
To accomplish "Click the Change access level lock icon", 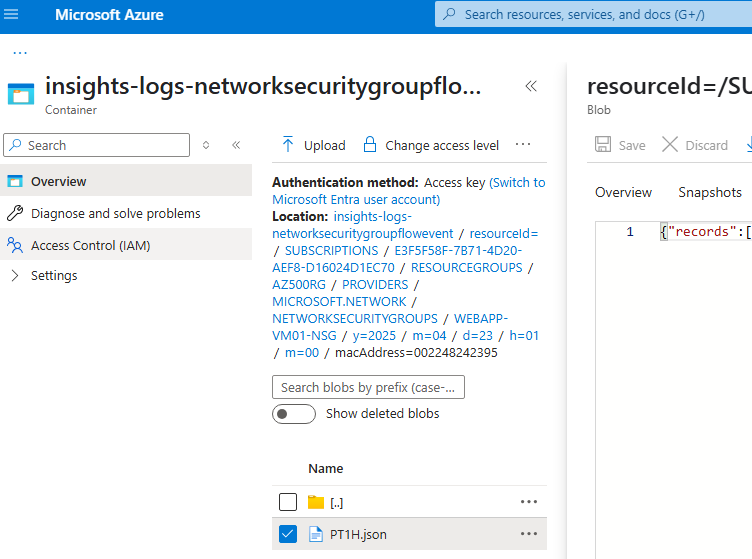I will tap(370, 145).
